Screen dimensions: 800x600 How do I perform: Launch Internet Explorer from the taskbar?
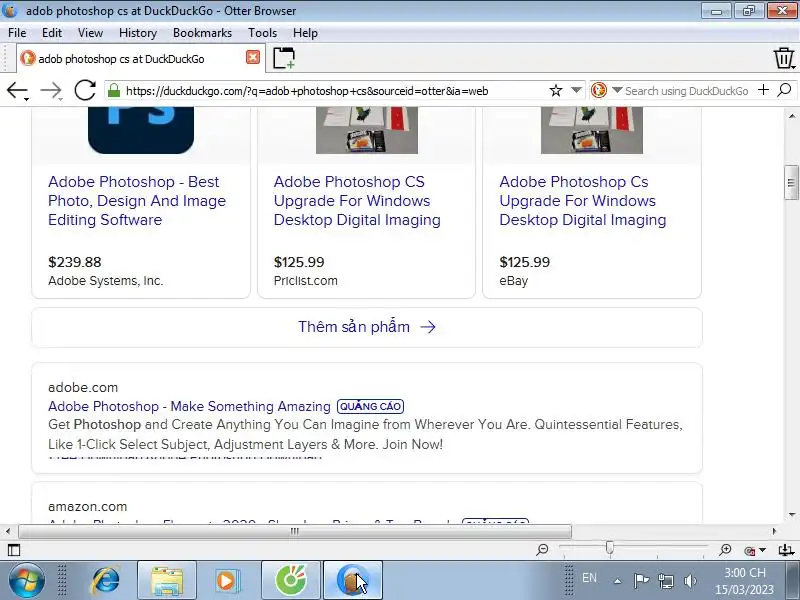click(x=106, y=580)
